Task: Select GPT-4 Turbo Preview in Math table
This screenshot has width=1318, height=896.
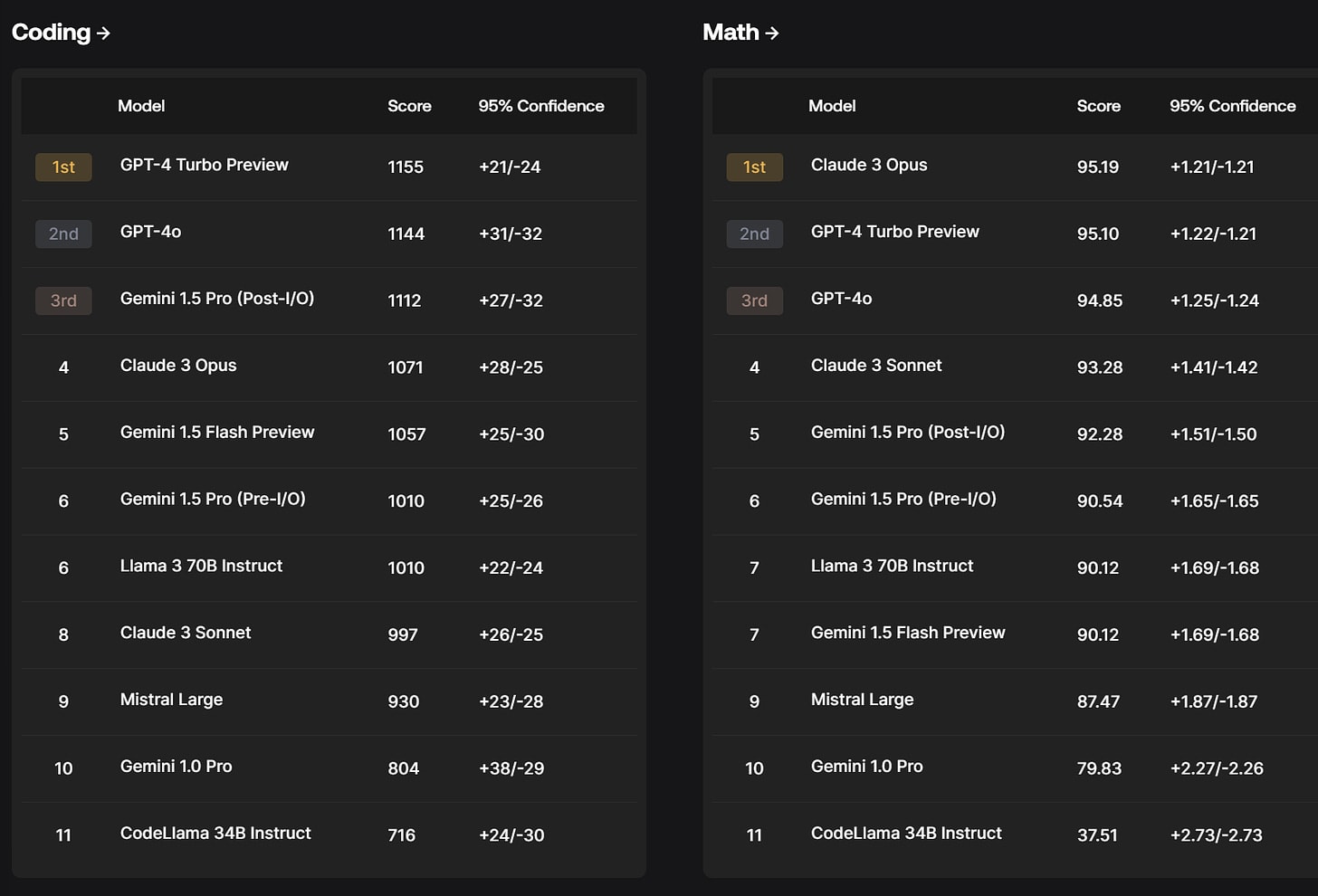Action: 895,232
